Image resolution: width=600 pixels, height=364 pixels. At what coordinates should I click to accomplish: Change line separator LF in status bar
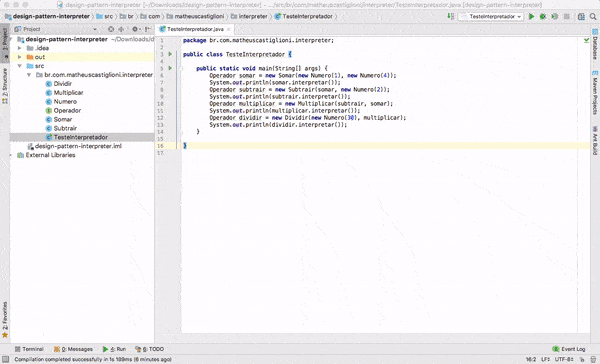[x=545, y=359]
